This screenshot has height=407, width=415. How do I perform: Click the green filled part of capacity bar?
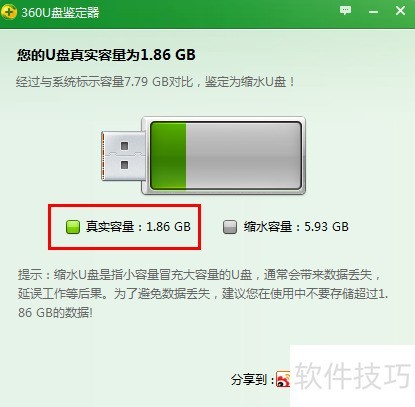[169, 155]
